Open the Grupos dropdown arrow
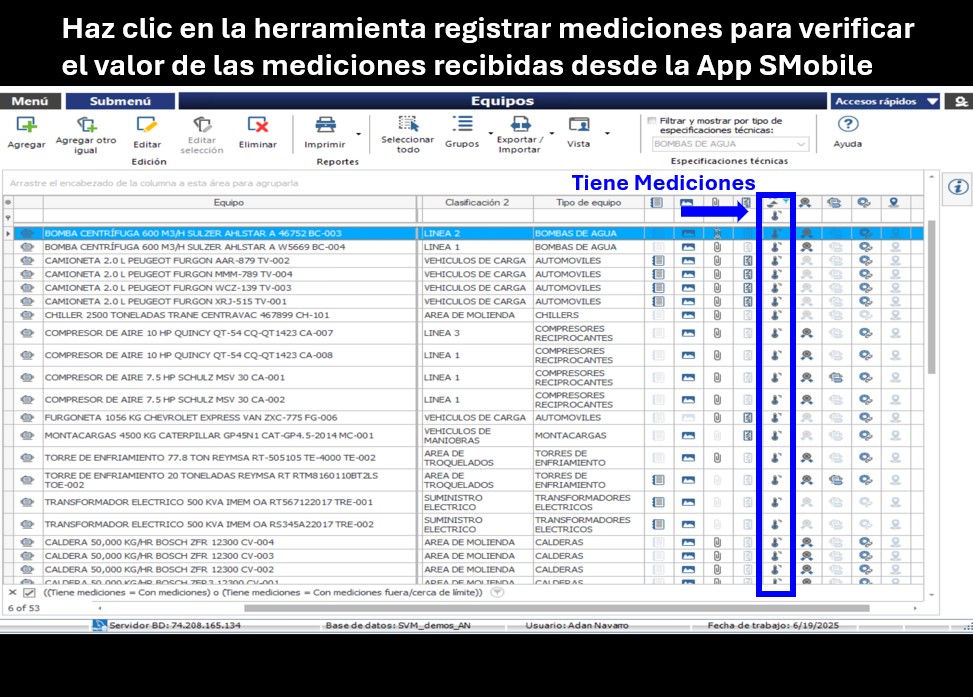The width and height of the screenshot is (973, 697). [490, 133]
